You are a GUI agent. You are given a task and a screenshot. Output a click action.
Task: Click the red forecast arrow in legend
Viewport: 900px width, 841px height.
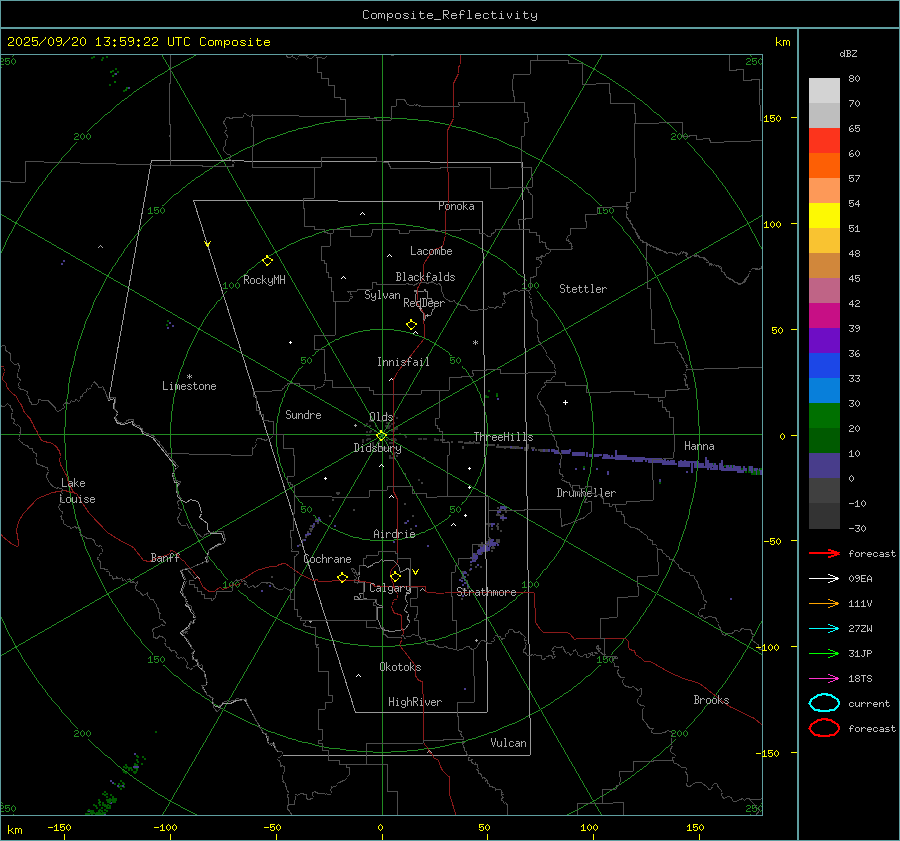click(x=823, y=553)
